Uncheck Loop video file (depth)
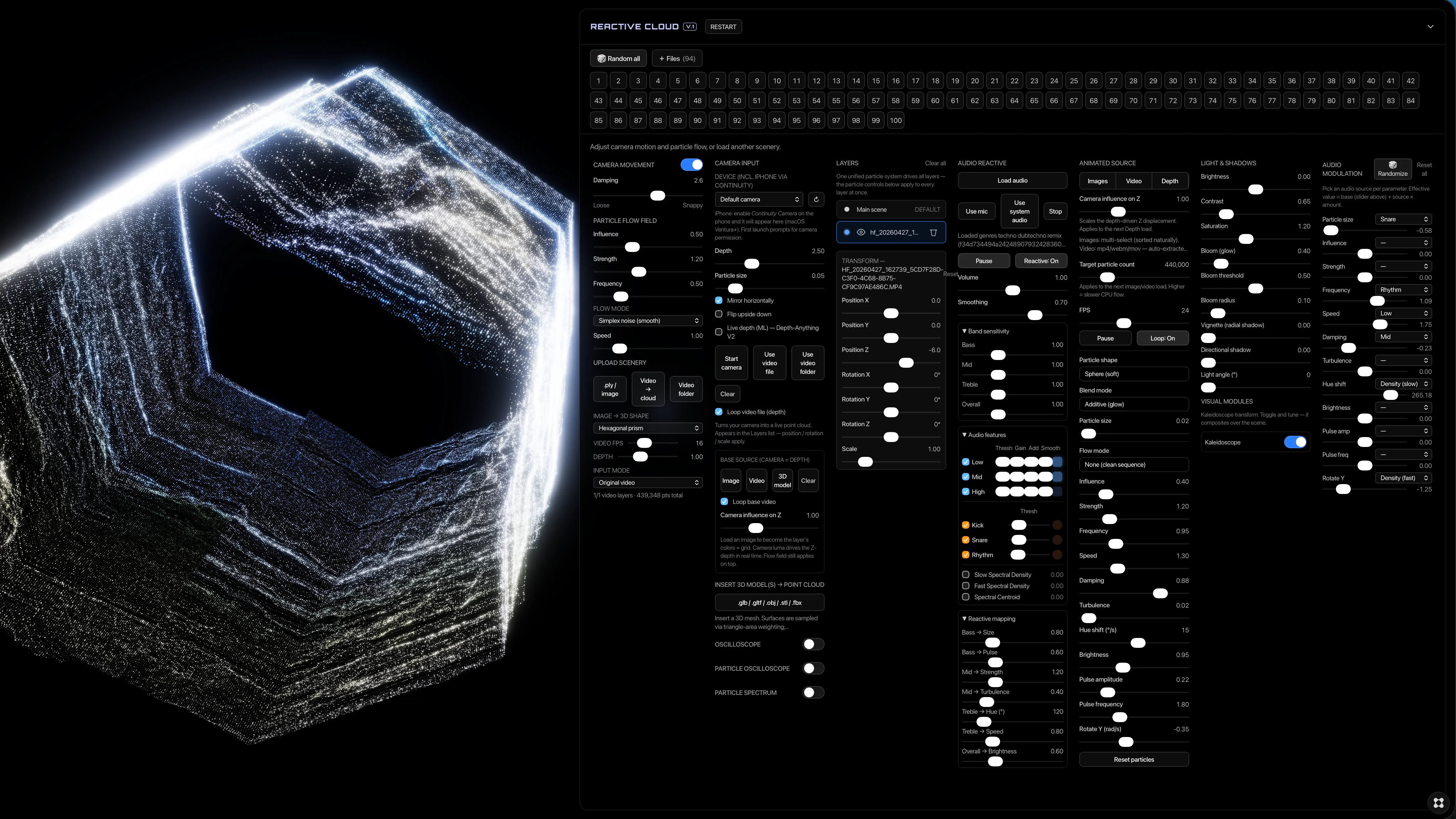The height and width of the screenshot is (819, 1456). pos(719,411)
